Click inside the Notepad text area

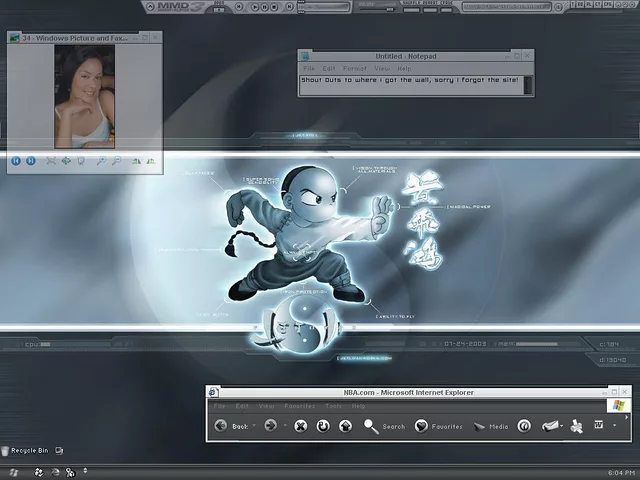point(415,85)
